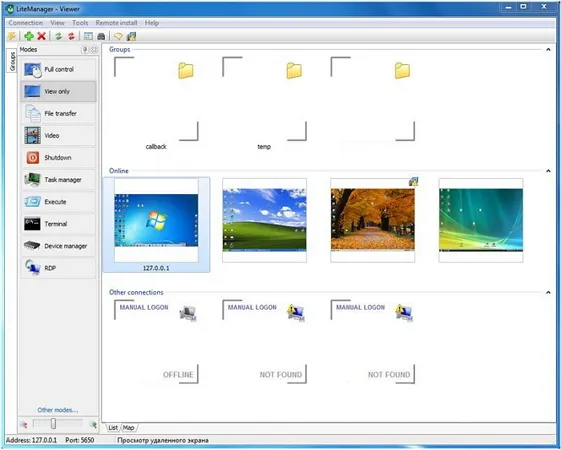Click the table view toolbar icon
The height and width of the screenshot is (450, 561).
88,36
